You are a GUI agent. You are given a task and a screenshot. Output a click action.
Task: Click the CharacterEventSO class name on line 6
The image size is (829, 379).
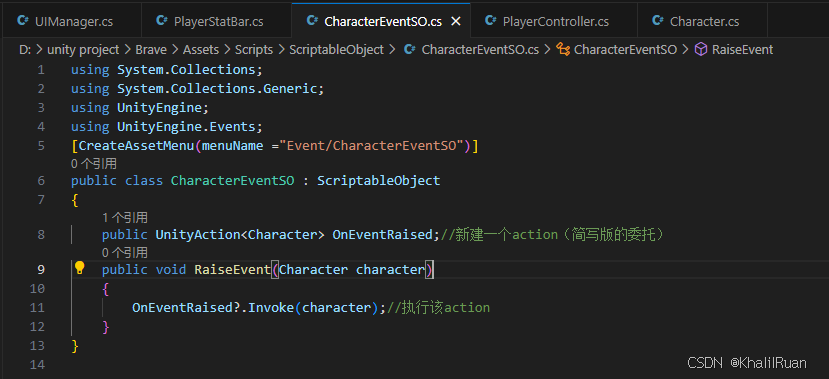tap(233, 181)
